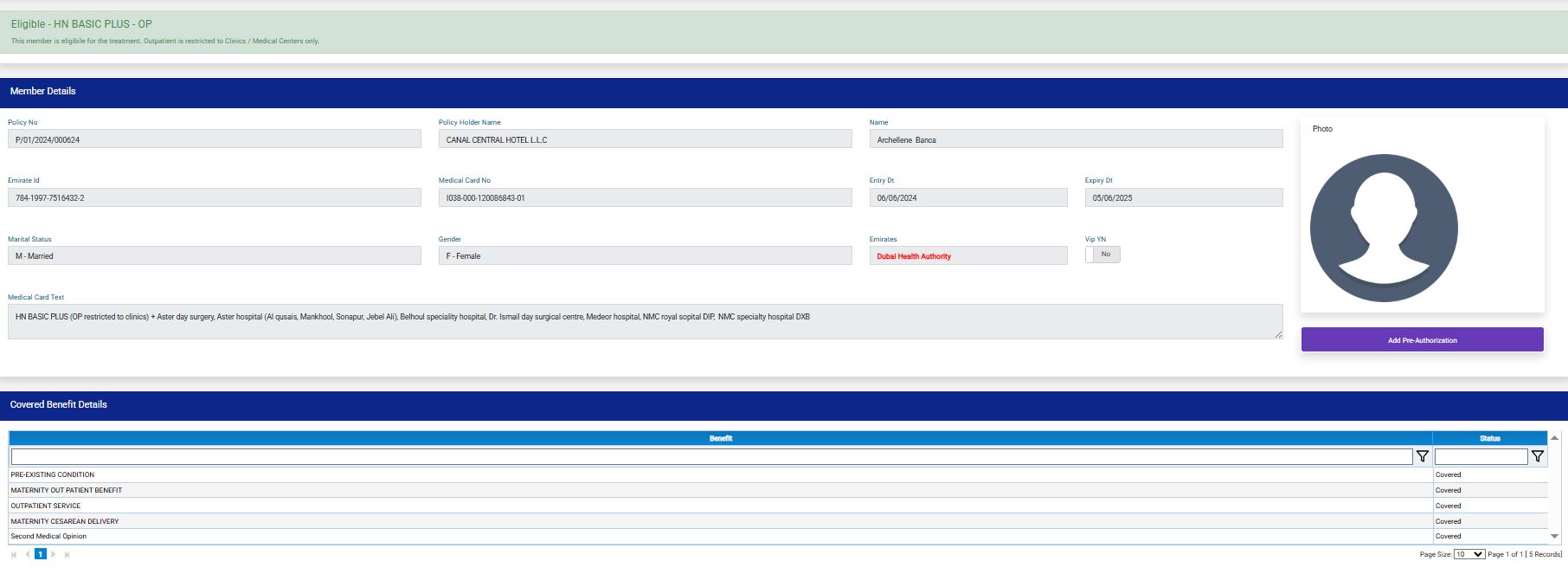Screen dimensions: 1568x574
Task: Focus the Status filter input box
Action: pos(1481,456)
